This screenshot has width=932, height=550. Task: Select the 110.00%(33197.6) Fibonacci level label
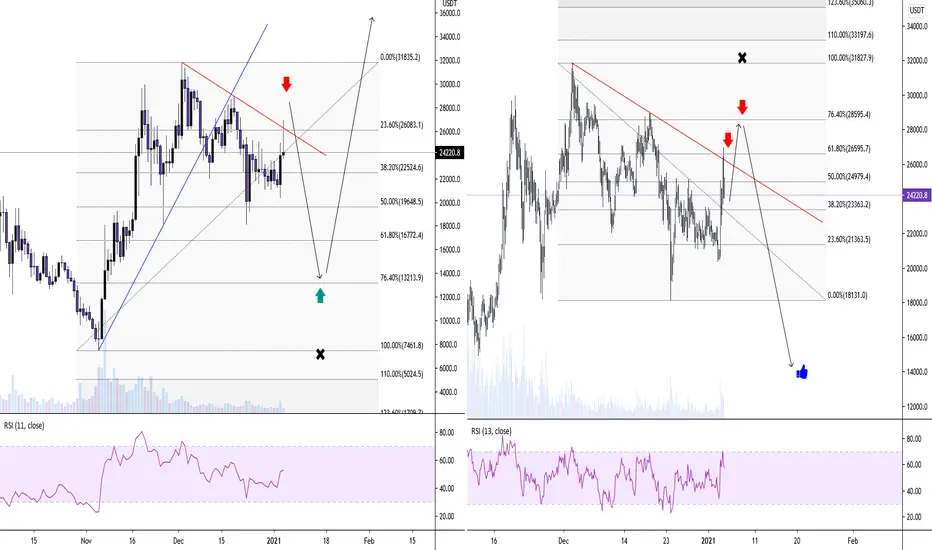[851, 35]
